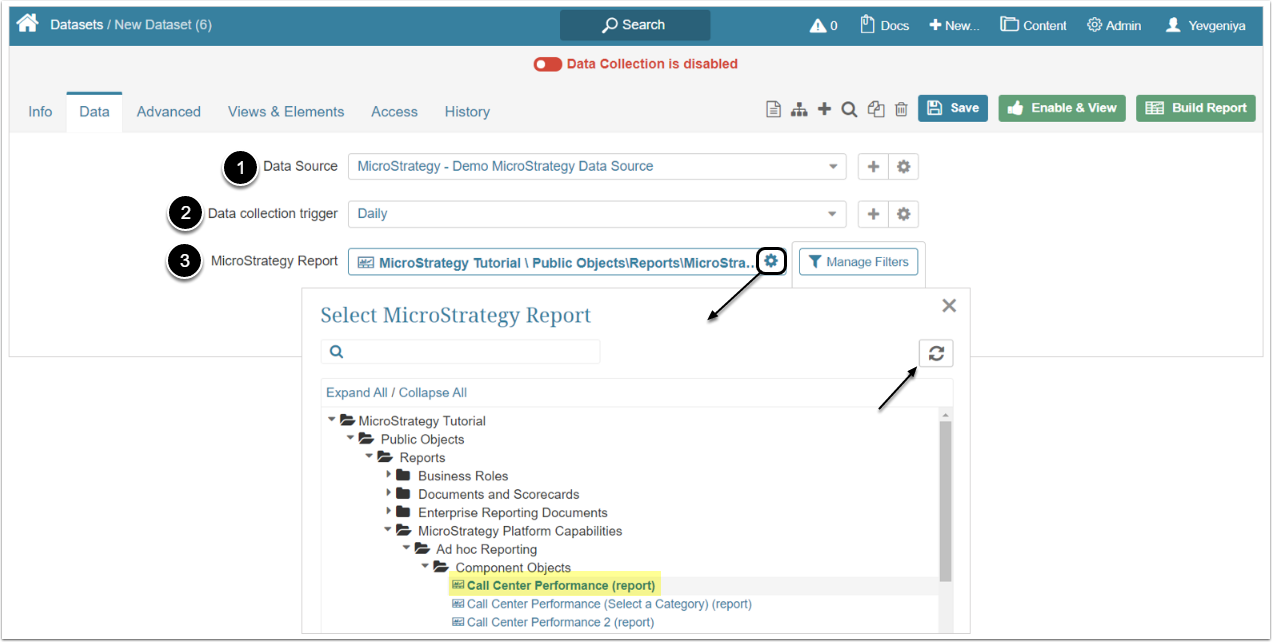Save the dataset
The image size is (1272, 642).
(x=953, y=108)
